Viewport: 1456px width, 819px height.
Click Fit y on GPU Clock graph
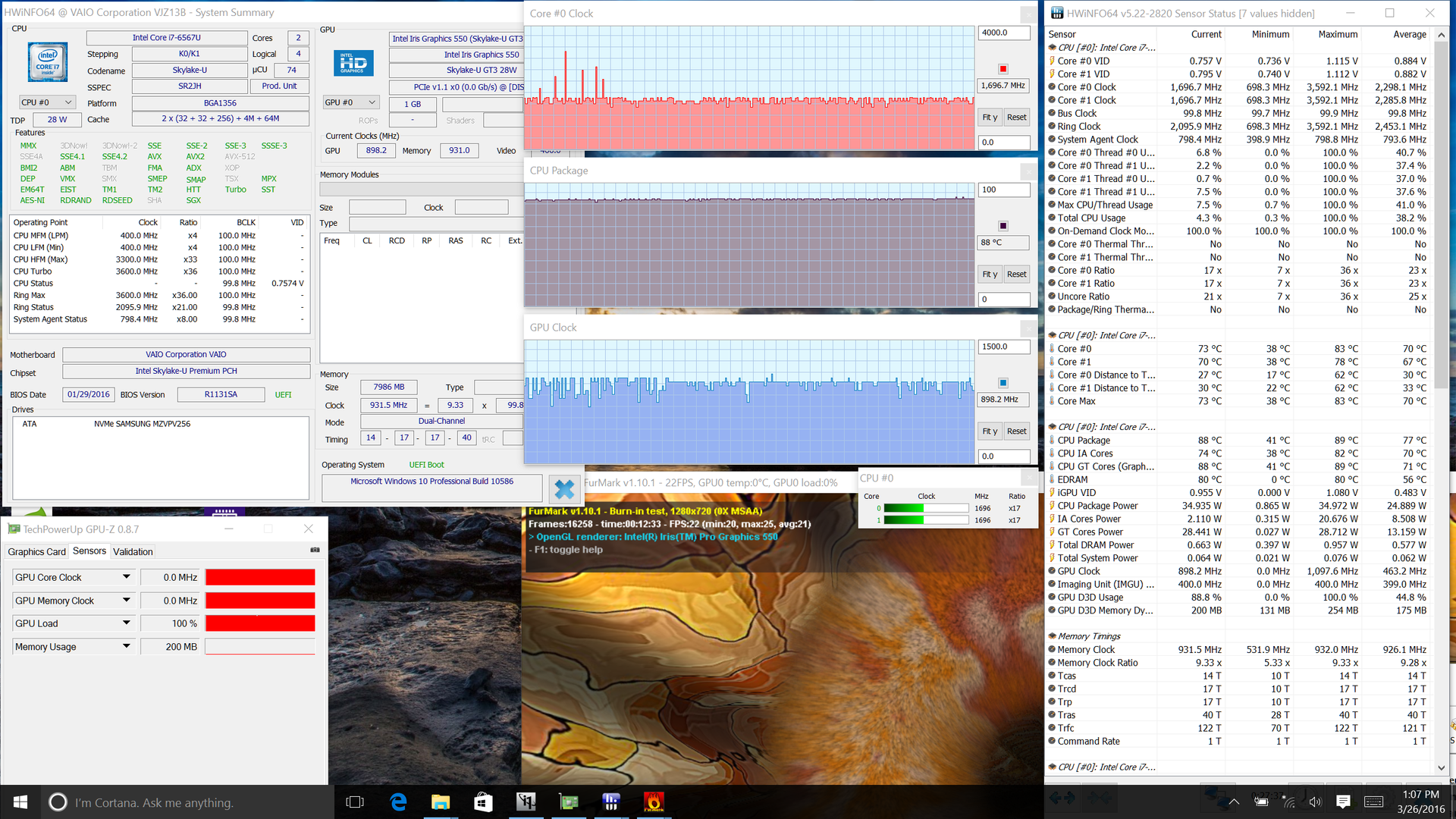pyautogui.click(x=990, y=431)
